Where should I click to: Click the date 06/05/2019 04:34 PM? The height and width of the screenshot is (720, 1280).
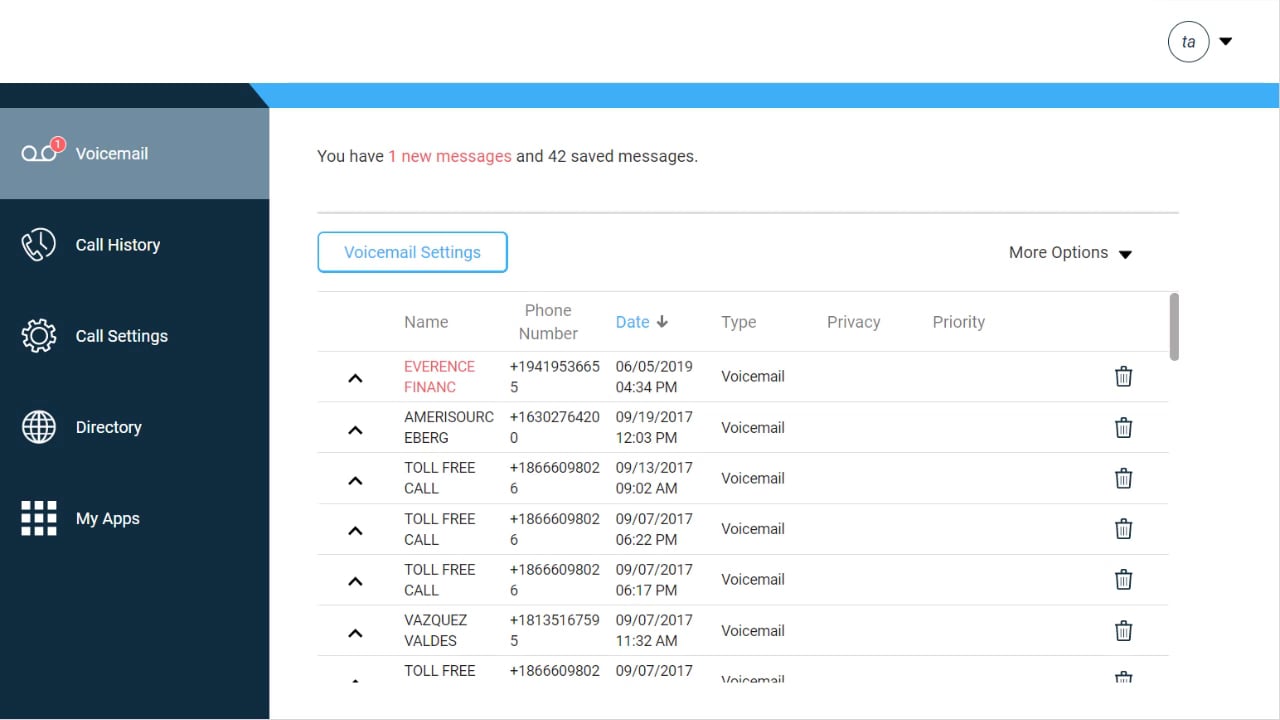pyautogui.click(x=654, y=377)
